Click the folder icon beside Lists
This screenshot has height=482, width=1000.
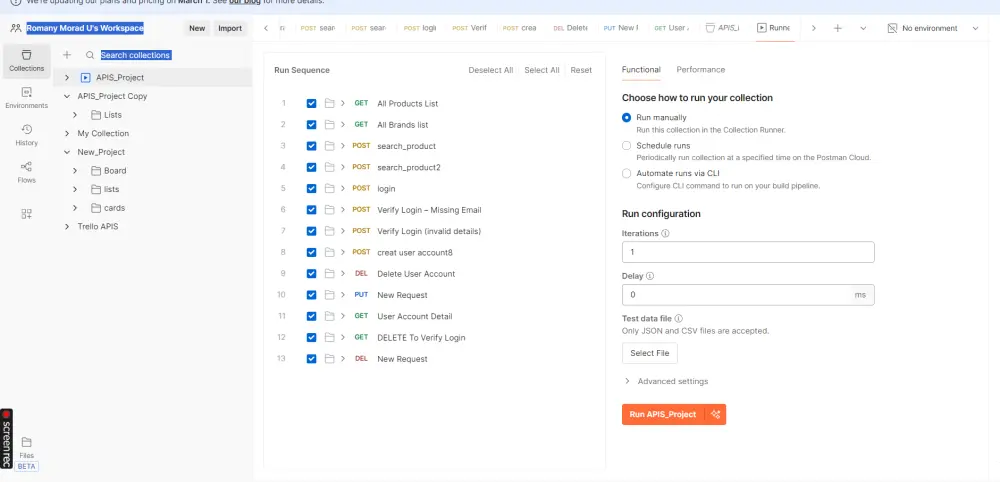click(x=96, y=115)
